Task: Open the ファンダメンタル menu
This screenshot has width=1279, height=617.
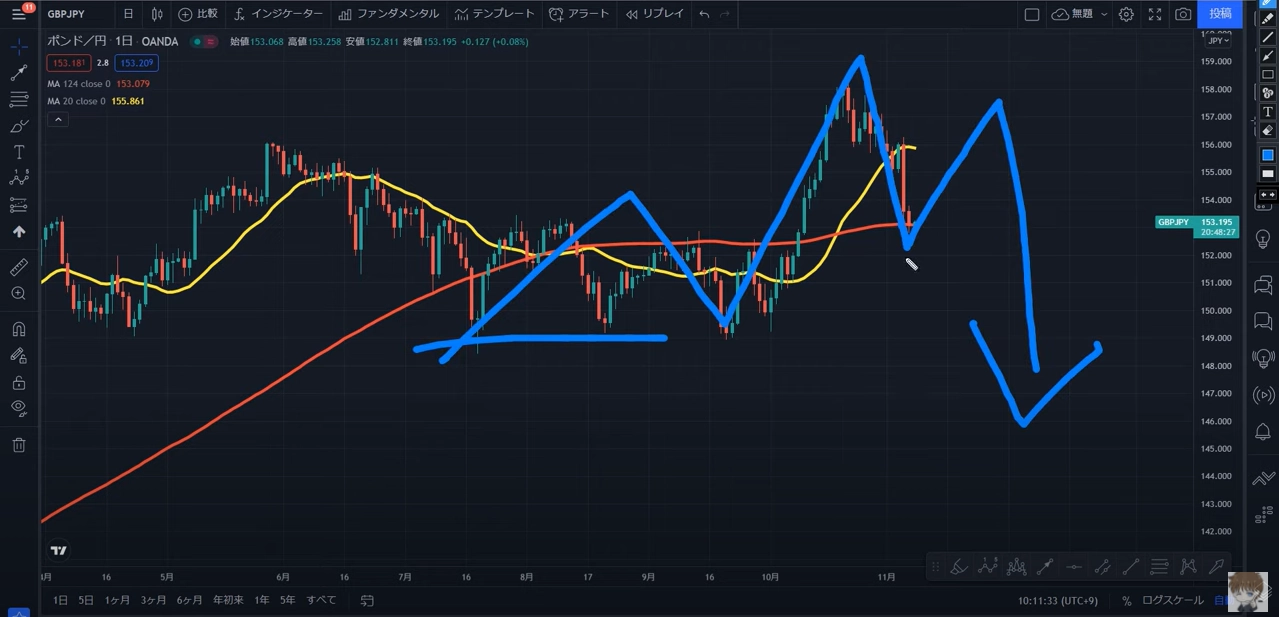Action: coord(389,14)
